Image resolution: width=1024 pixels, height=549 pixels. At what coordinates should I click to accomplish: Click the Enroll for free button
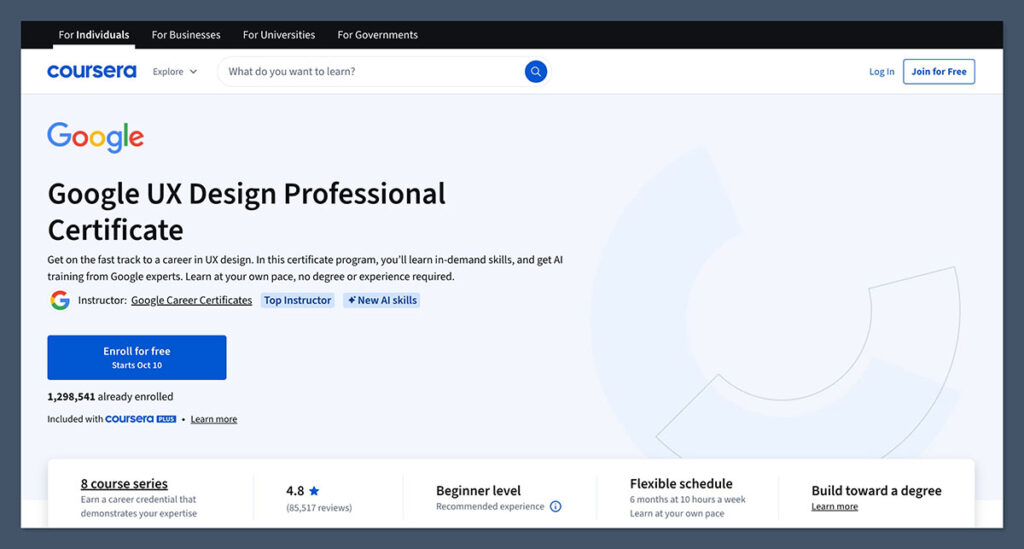click(x=137, y=357)
